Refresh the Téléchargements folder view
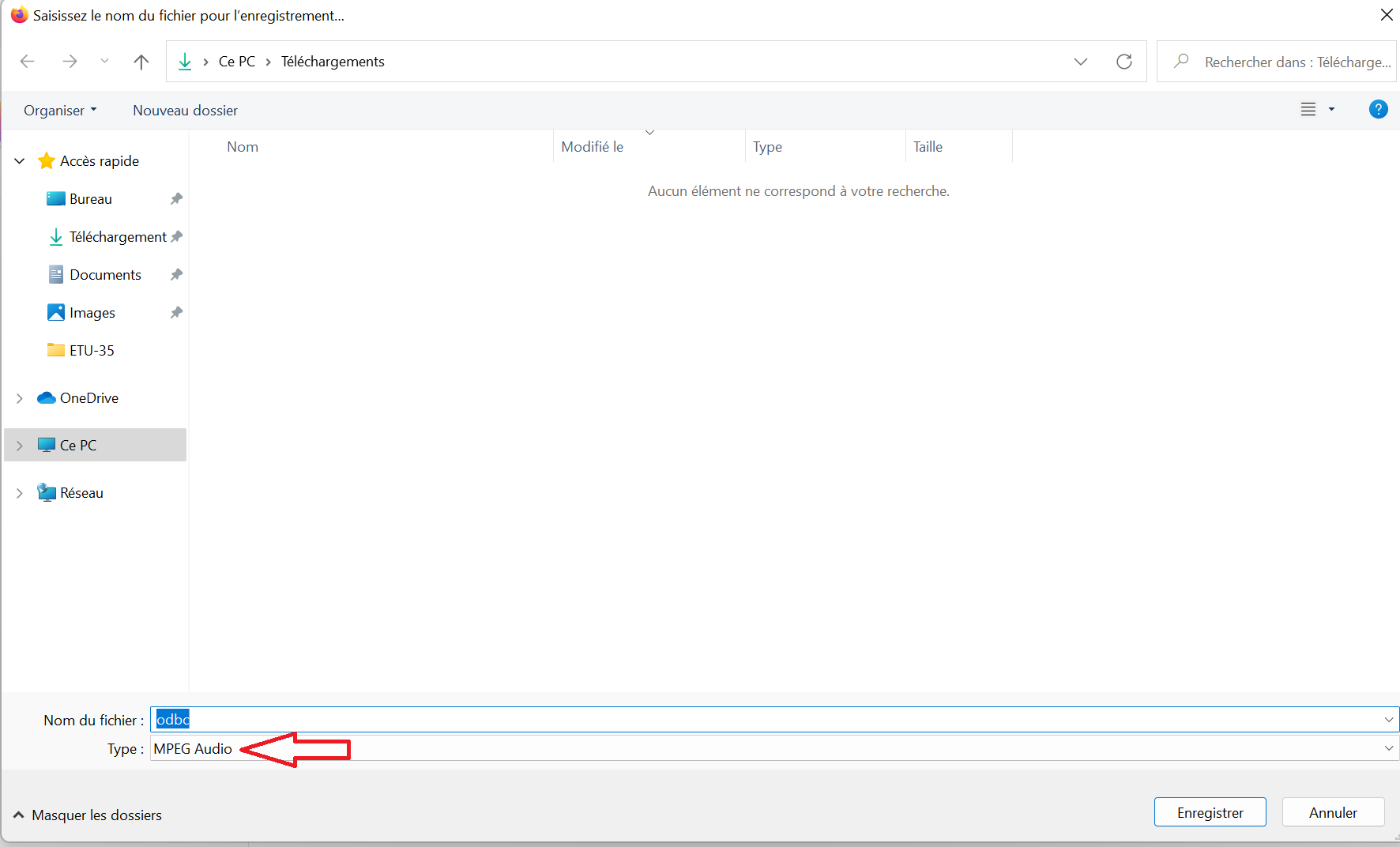 [1123, 62]
